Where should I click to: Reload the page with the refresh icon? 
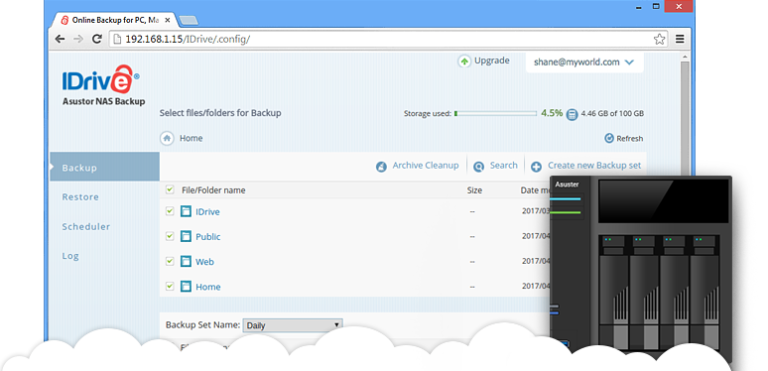point(97,39)
